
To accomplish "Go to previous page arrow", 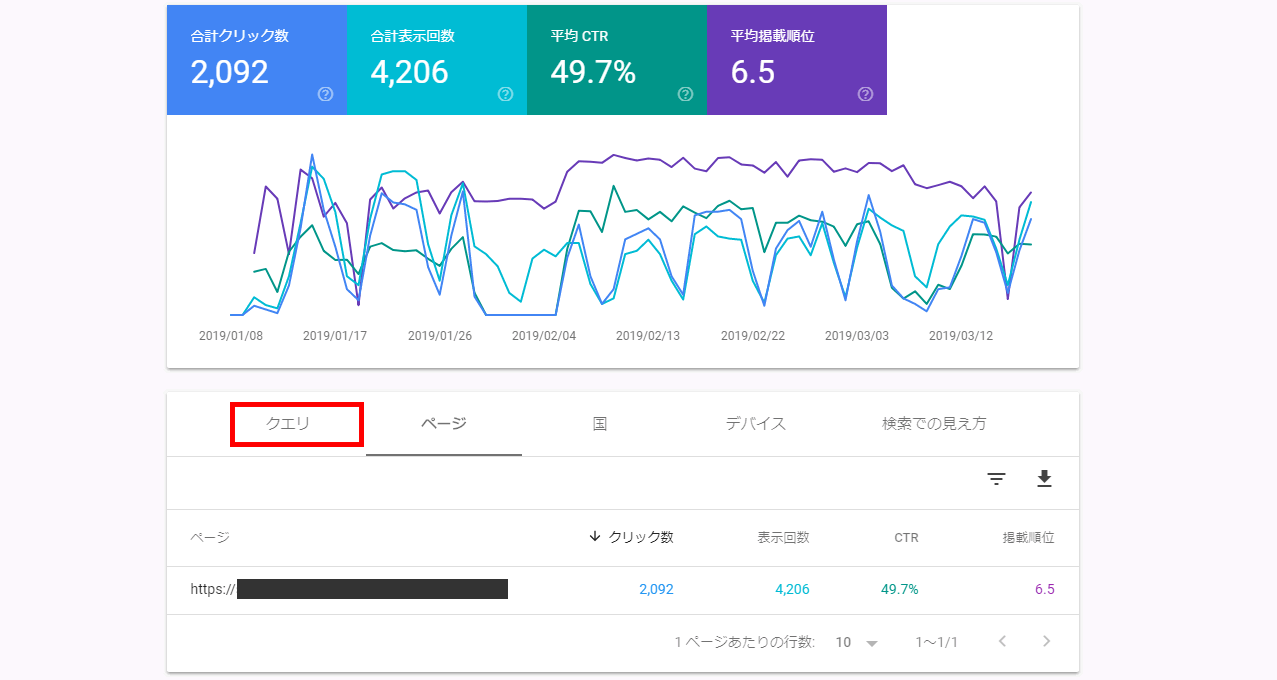I will [1002, 641].
